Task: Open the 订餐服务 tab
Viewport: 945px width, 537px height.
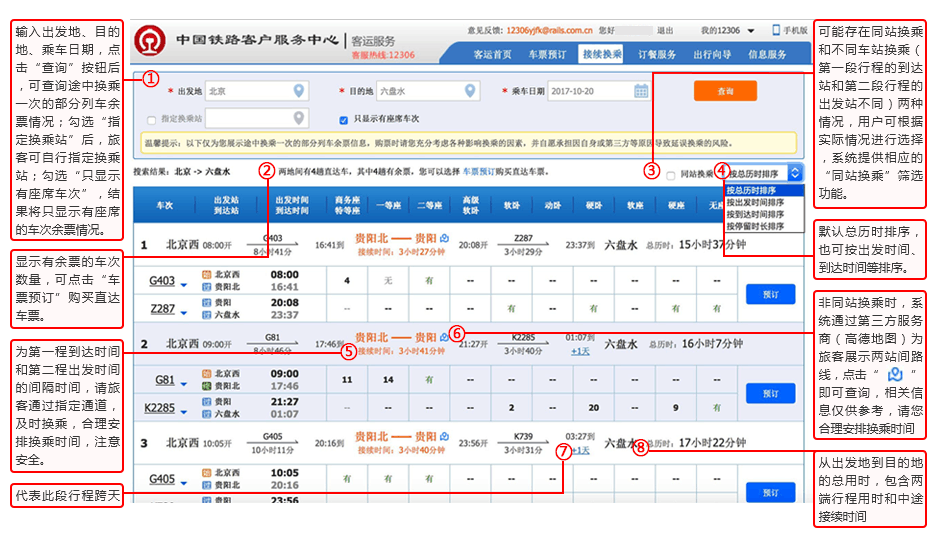Action: [657, 54]
